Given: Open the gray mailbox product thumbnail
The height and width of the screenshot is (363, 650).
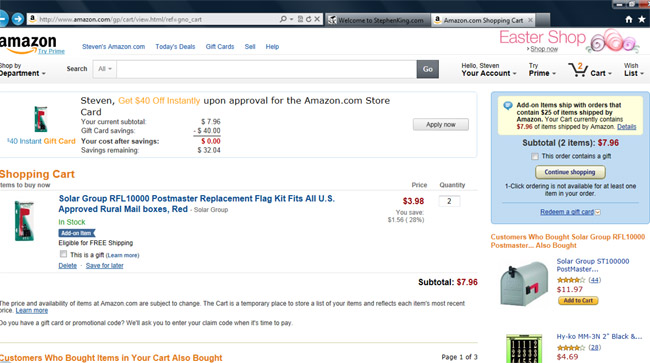Looking at the screenshot, I should tap(523, 283).
